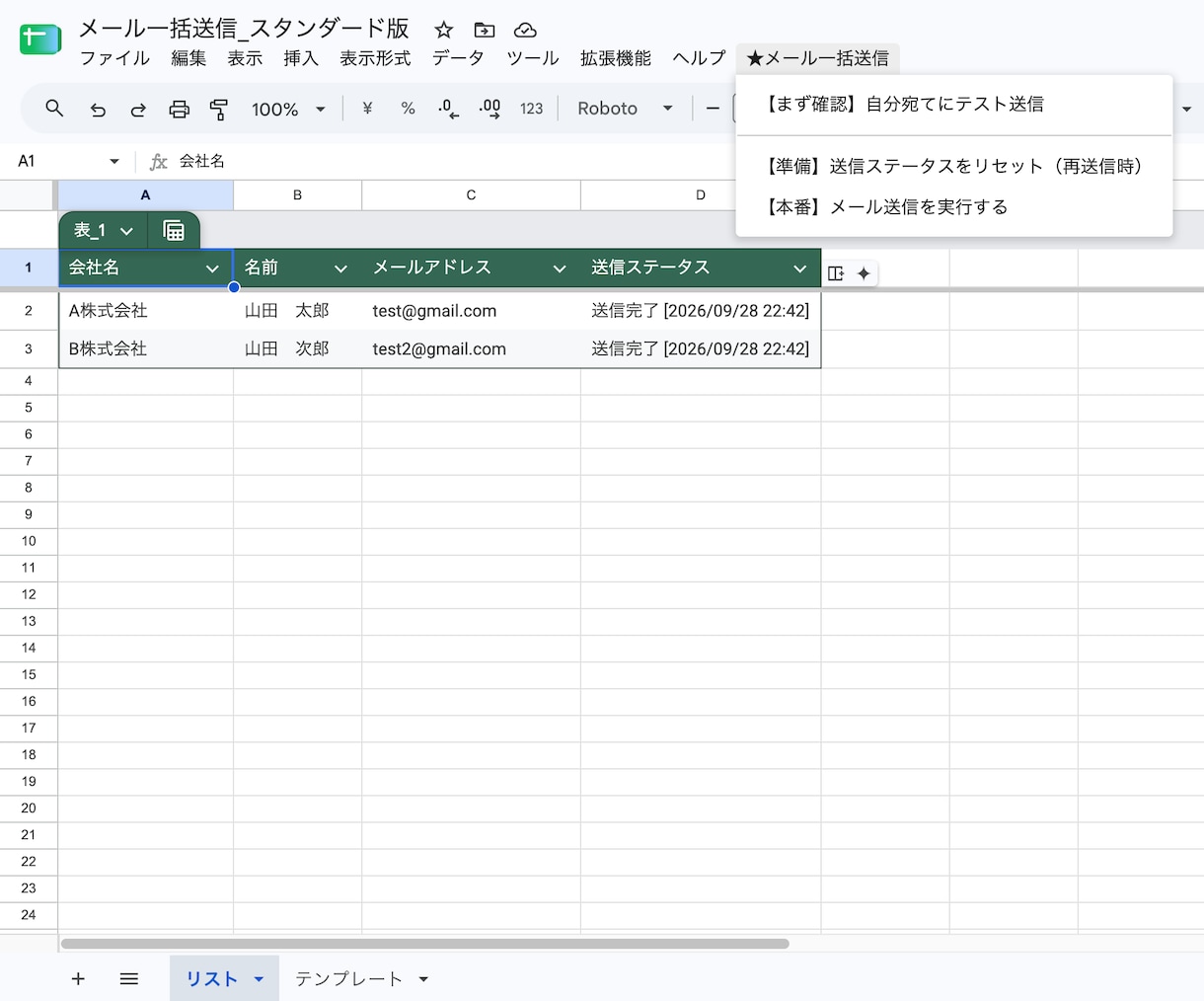Screen dimensions: 1204x1001
Task: Click the insert column icon beside the table header
Action: [x=836, y=273]
